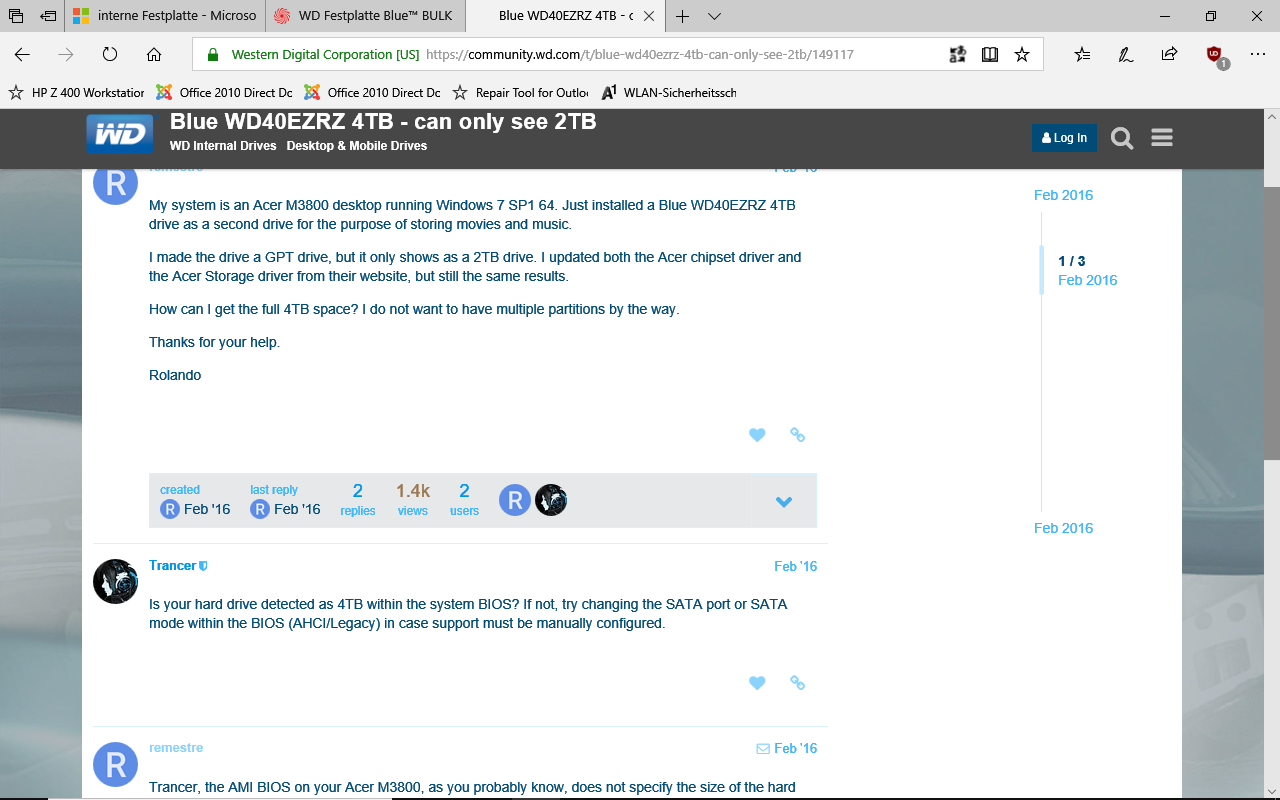Viewport: 1280px width, 800px height.
Task: Click the Share icon in Edge toolbar
Action: click(x=1169, y=55)
